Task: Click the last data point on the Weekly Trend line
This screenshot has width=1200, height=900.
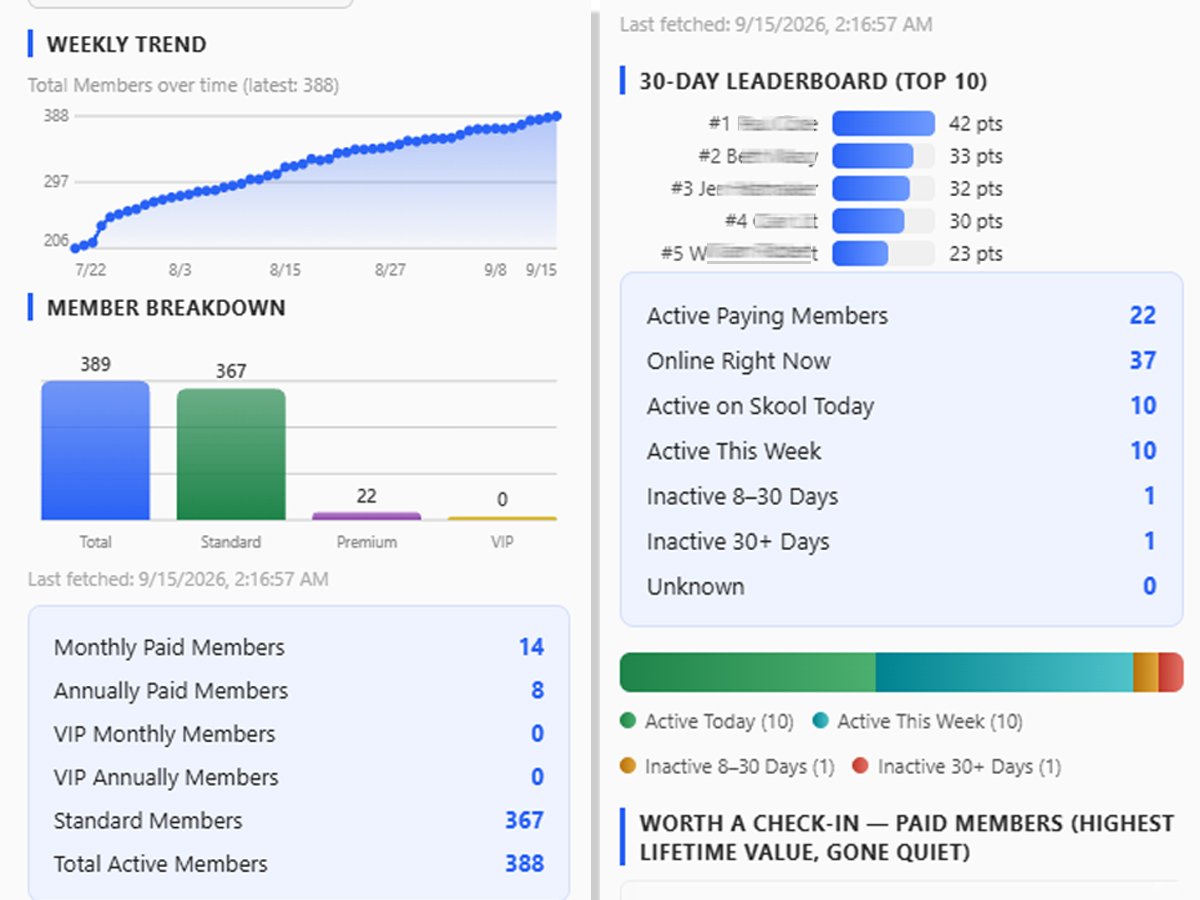Action: [557, 116]
